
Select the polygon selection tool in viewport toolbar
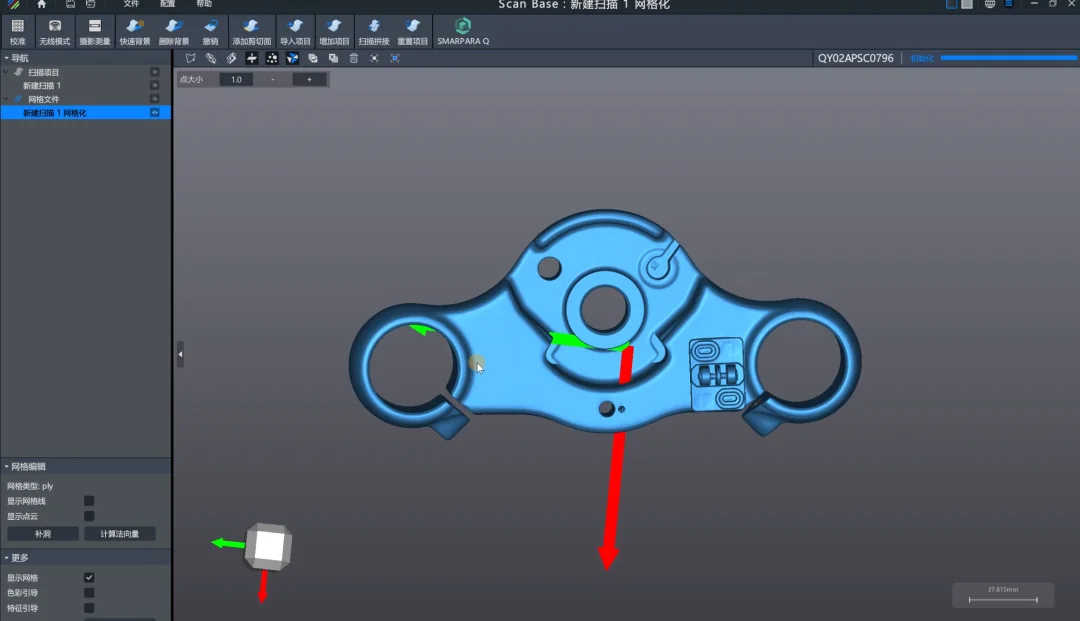click(x=191, y=59)
